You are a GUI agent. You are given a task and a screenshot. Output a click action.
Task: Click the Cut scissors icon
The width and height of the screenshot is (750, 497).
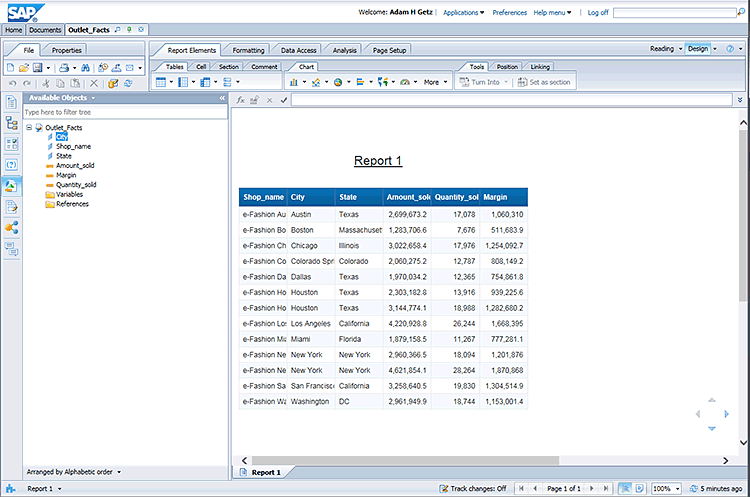coord(46,83)
